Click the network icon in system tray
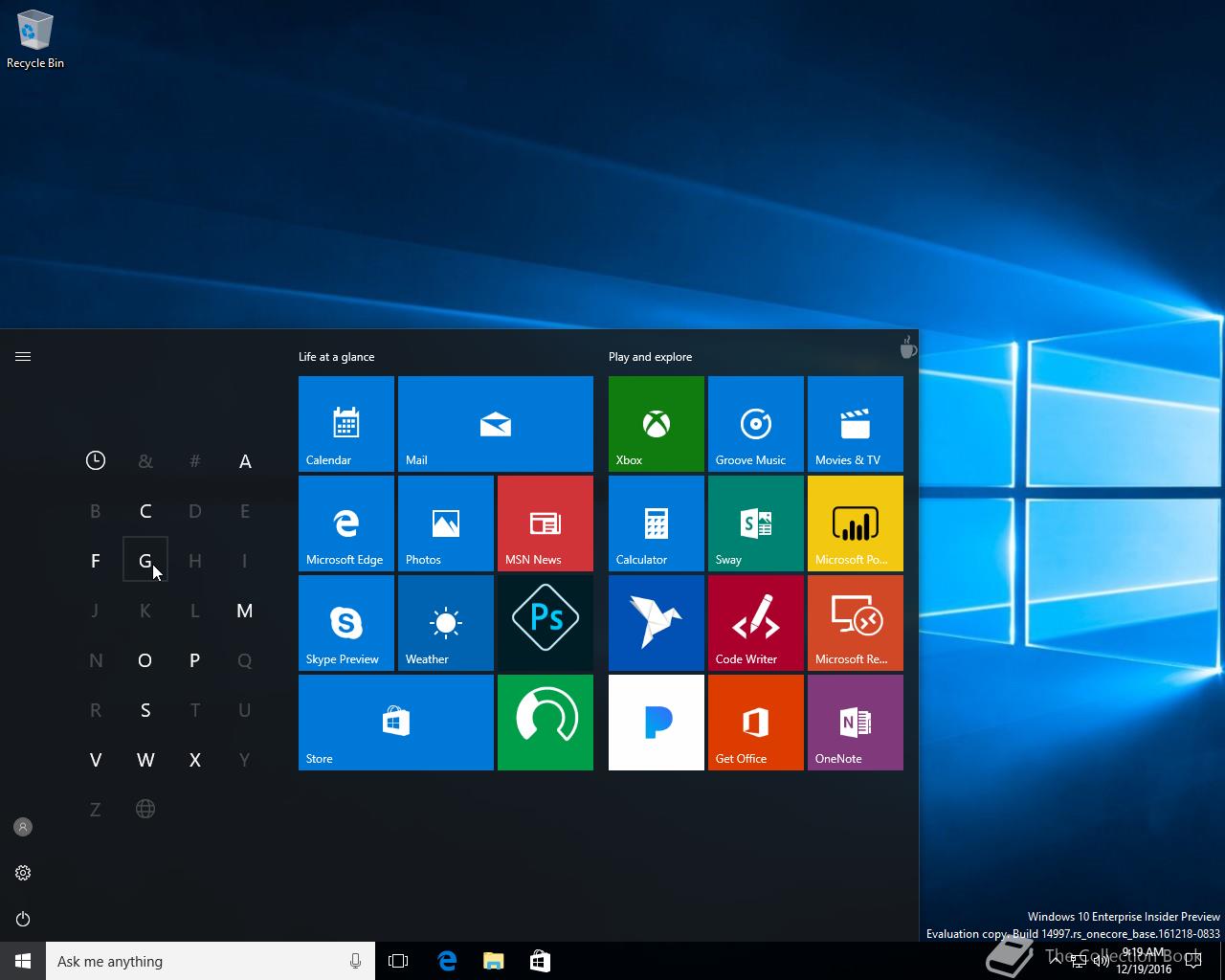Viewport: 1225px width, 980px height. click(x=1079, y=961)
